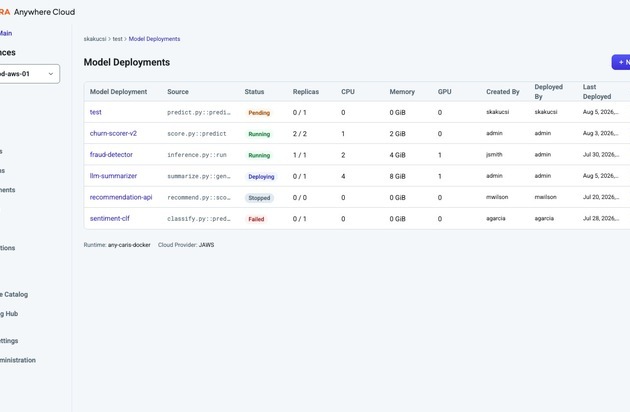Viewport: 630px width, 412px height.
Task: Sort by the Replicas column header
Action: (x=306, y=92)
